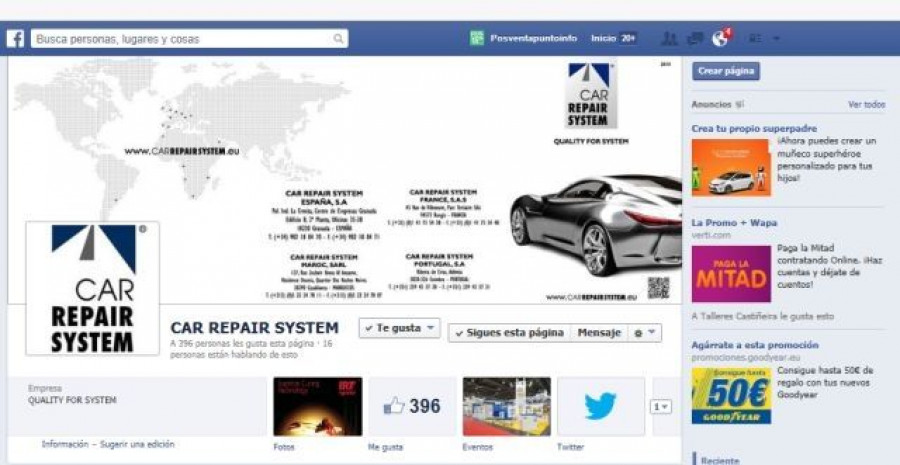Click the QR code on cover
This screenshot has height=465, width=900.
click(x=658, y=288)
